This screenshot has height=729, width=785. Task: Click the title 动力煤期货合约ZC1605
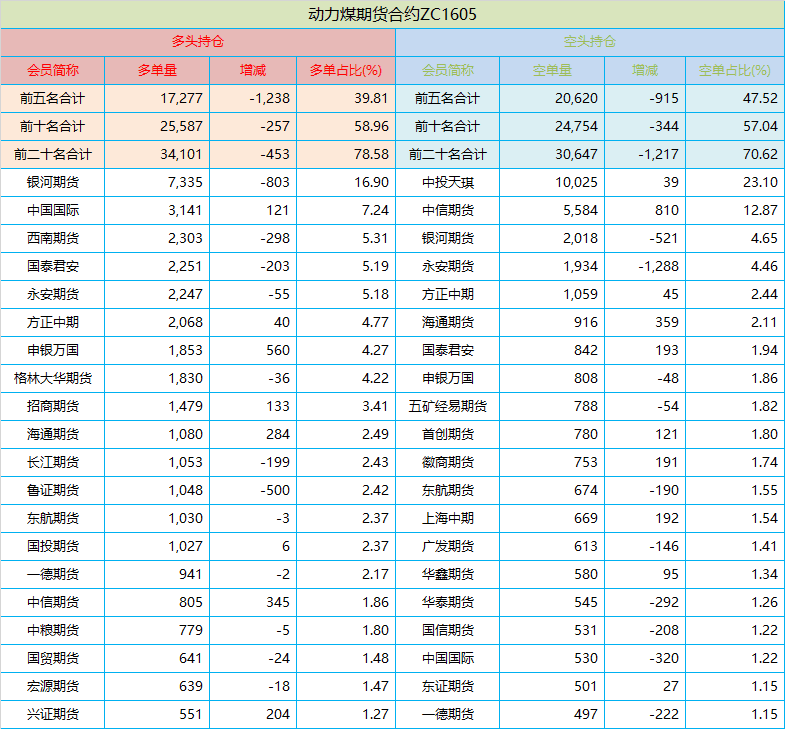pyautogui.click(x=392, y=14)
